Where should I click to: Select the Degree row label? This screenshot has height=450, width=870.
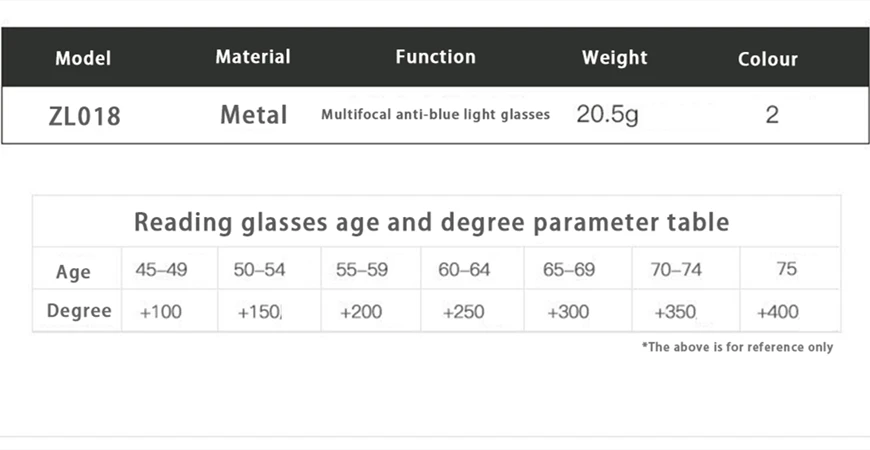[79, 311]
